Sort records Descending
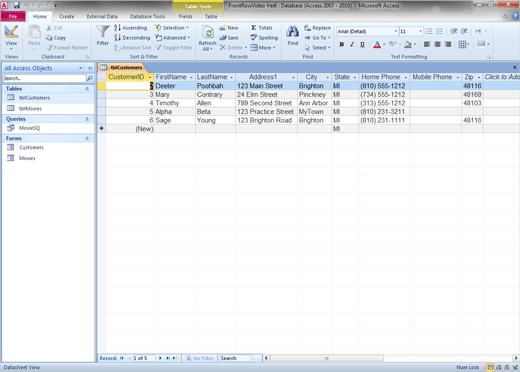This screenshot has height=372, width=520. (x=132, y=38)
